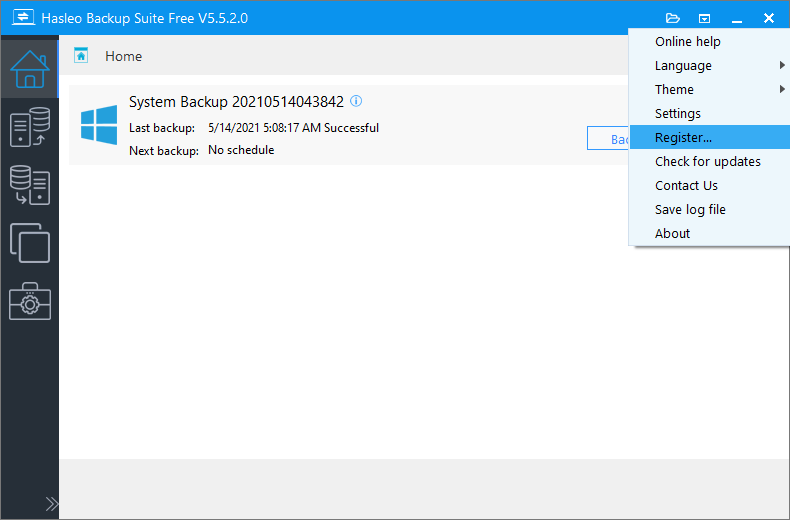The height and width of the screenshot is (520, 790).
Task: Open the Home sidebar section
Action: pos(30,69)
